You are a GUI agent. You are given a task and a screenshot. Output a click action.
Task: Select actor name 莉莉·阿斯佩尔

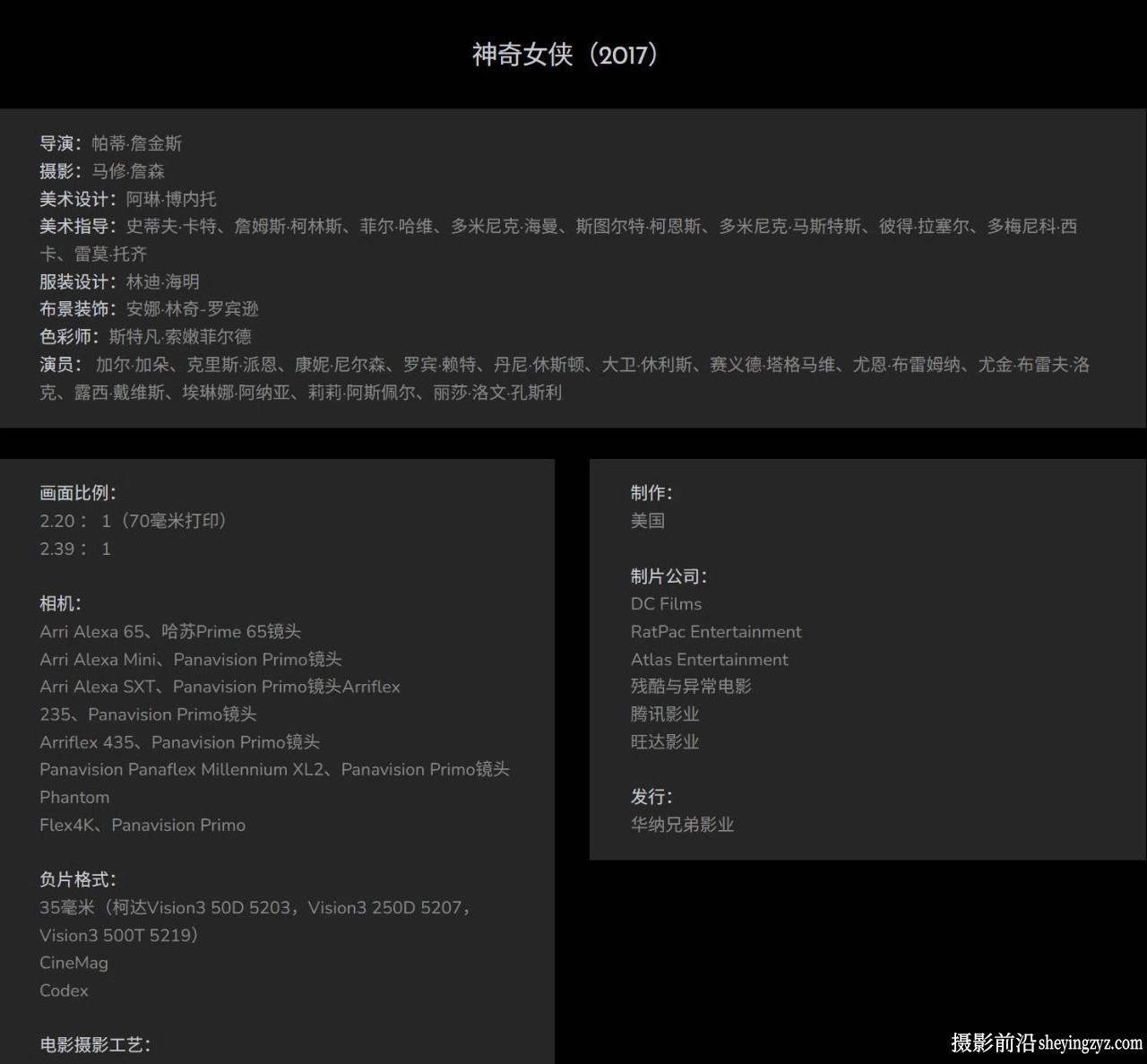click(x=362, y=392)
